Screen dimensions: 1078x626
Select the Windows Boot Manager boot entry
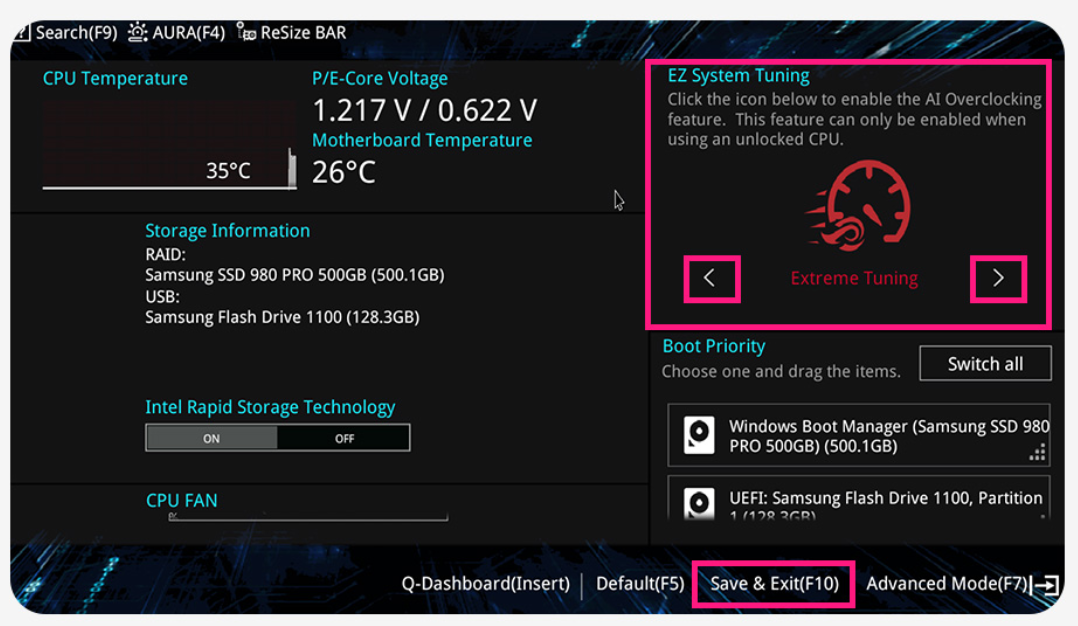tap(880, 436)
